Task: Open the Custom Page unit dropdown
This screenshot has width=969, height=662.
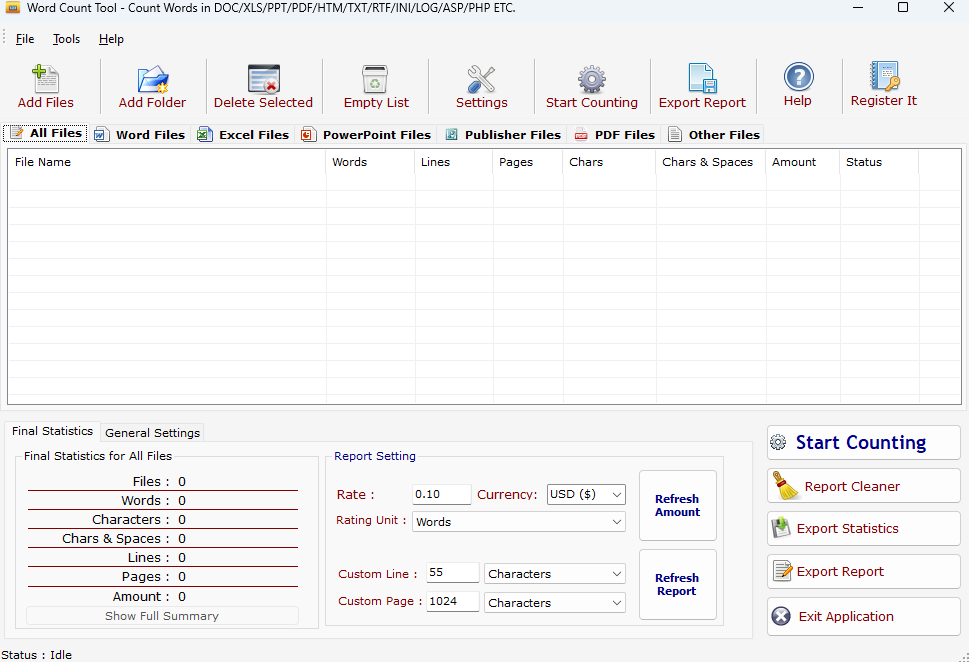Action: pyautogui.click(x=554, y=603)
